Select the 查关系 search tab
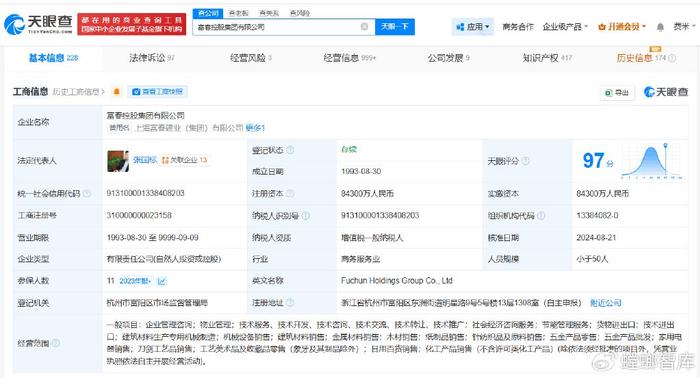 (x=269, y=13)
